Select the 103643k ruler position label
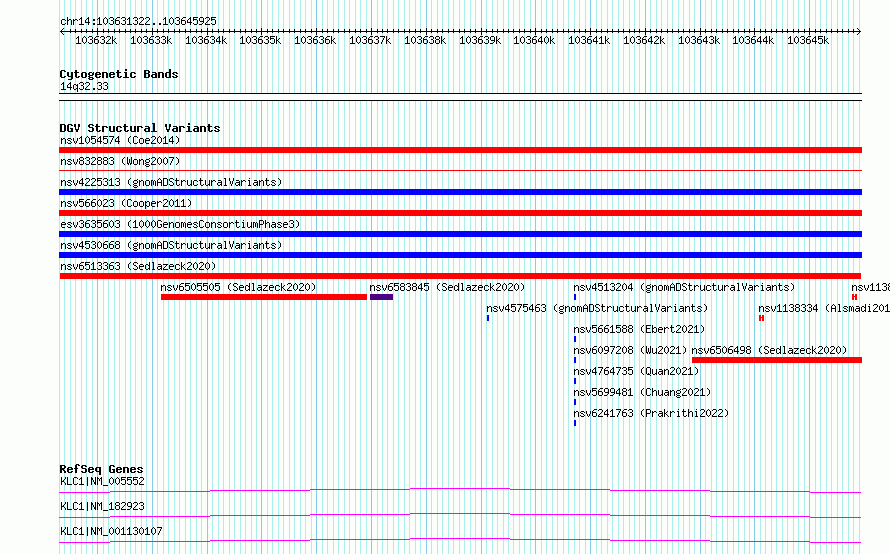This screenshot has width=890, height=554. point(699,40)
